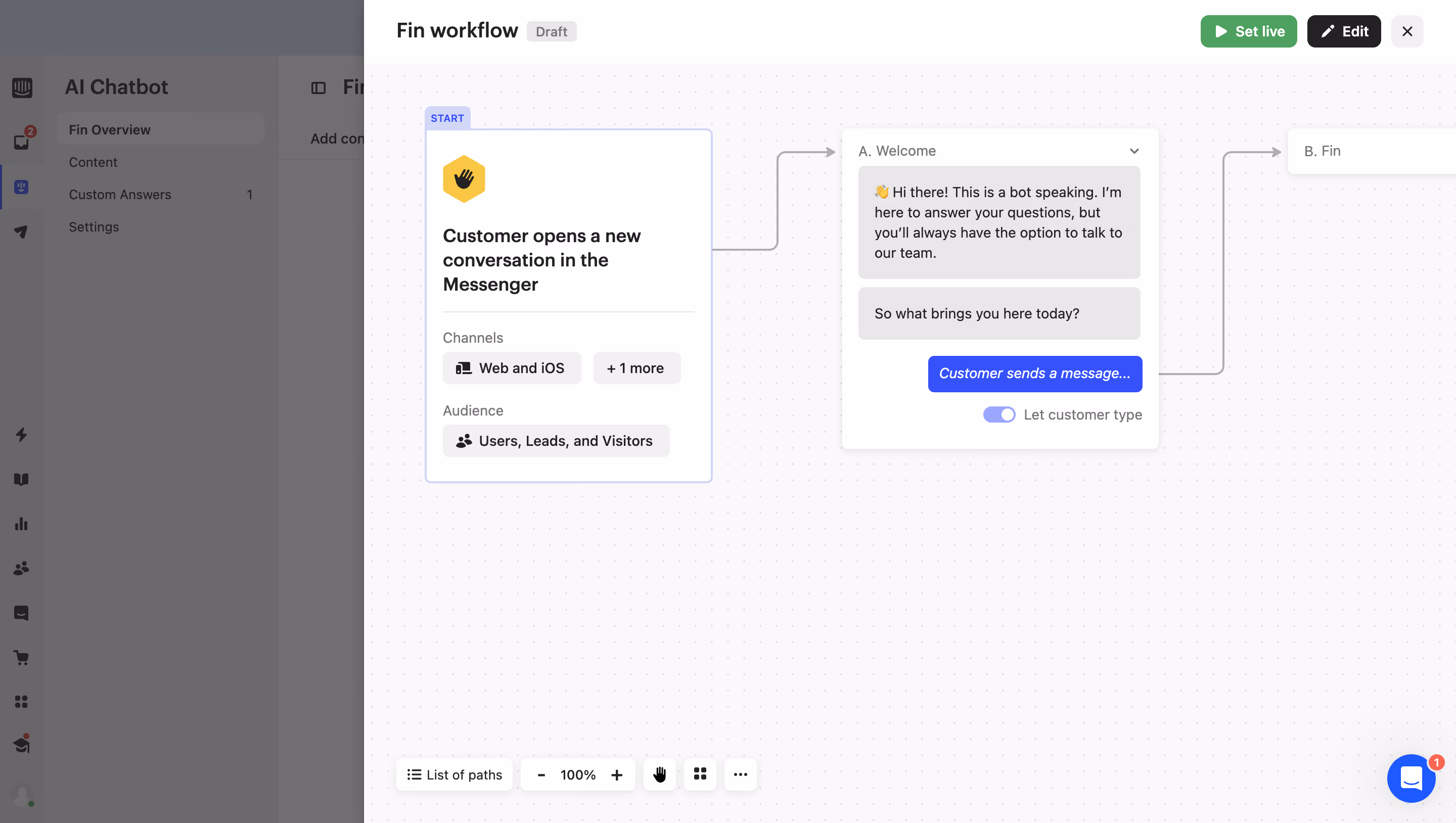
Task: Select Fin Overview in the menu
Action: click(161, 129)
